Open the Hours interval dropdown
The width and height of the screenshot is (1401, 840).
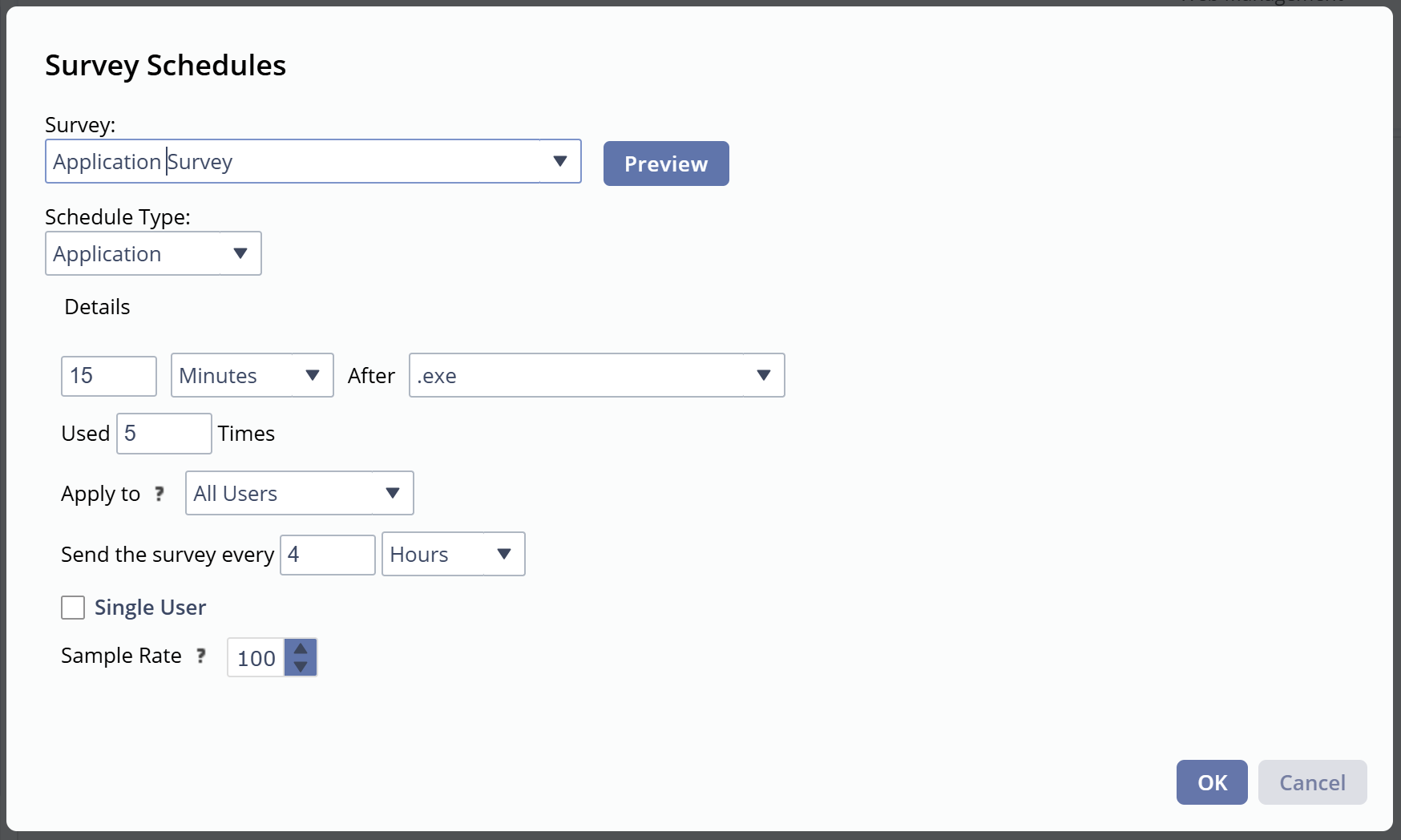click(504, 554)
